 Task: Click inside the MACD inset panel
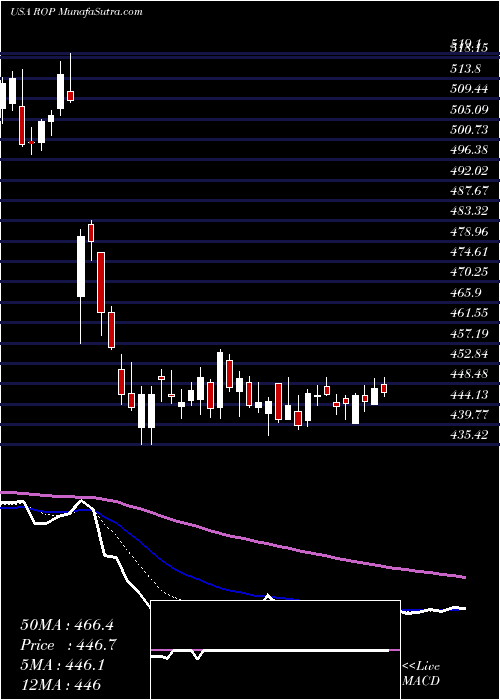275,650
